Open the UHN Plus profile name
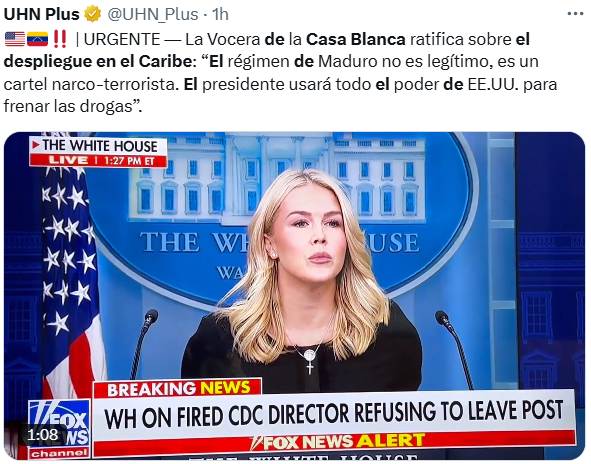The height and width of the screenshot is (464, 591). coord(41,14)
